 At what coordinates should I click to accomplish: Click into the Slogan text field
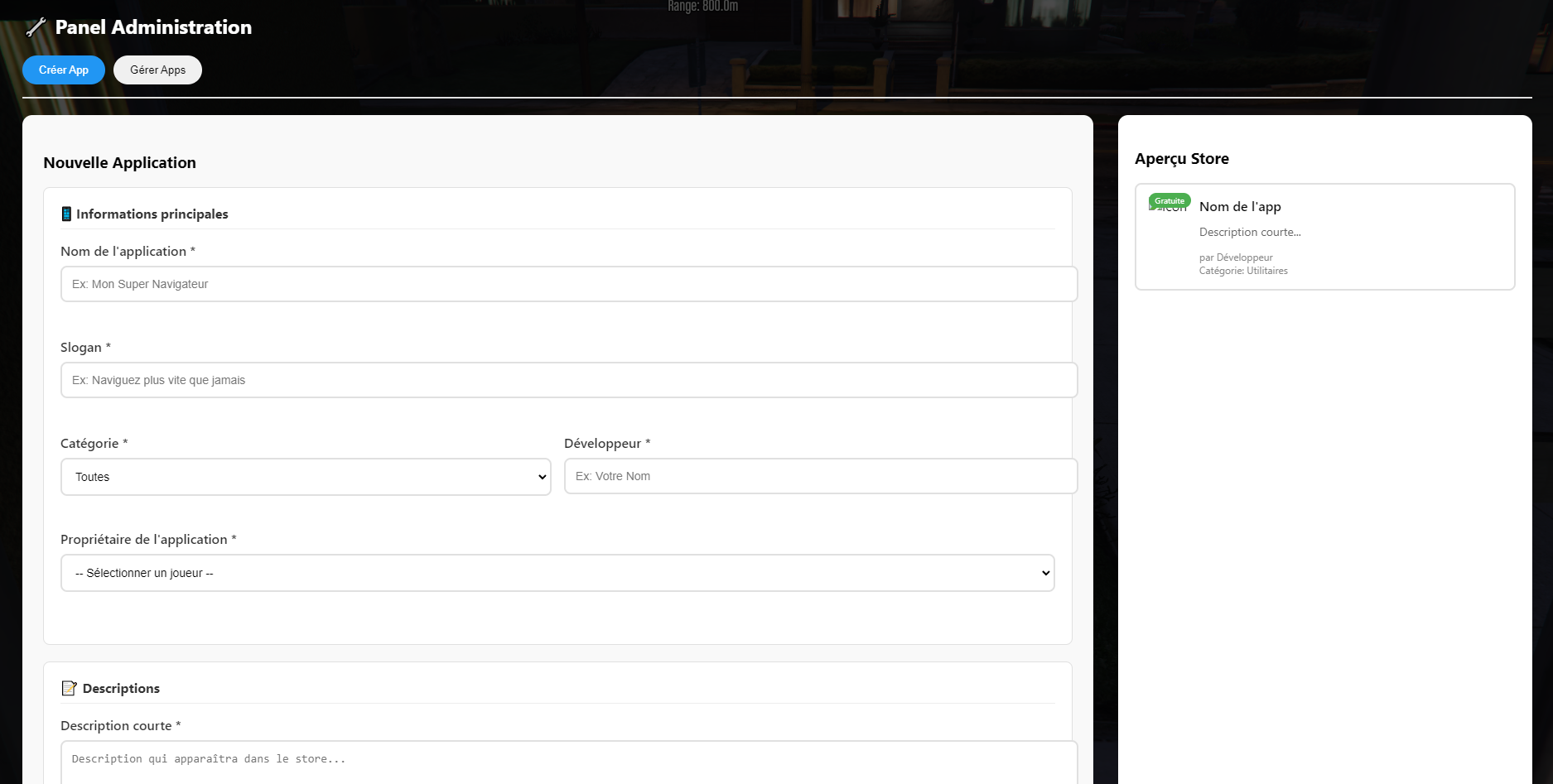568,380
